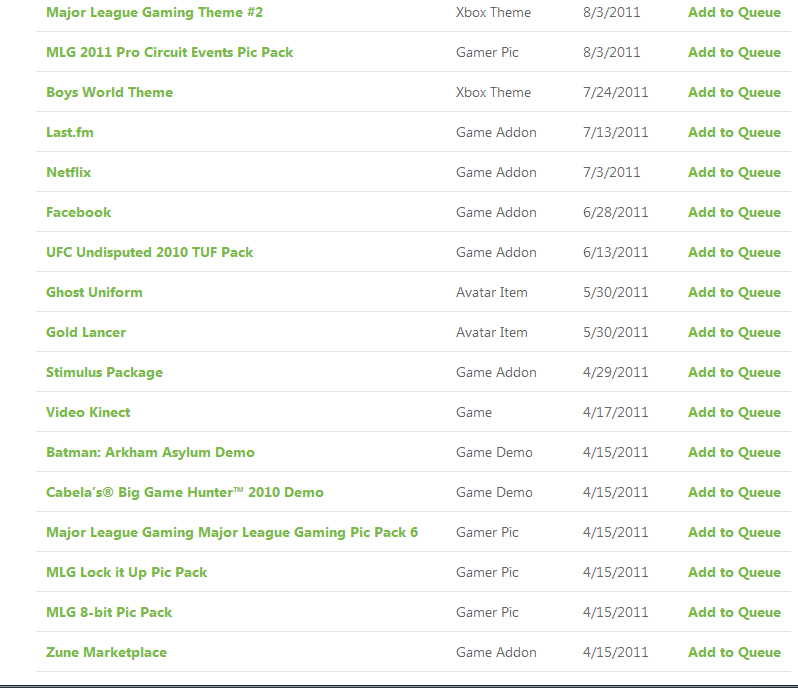Image resolution: width=798 pixels, height=688 pixels.
Task: Add Zune Marketplace to queue
Action: pos(734,652)
